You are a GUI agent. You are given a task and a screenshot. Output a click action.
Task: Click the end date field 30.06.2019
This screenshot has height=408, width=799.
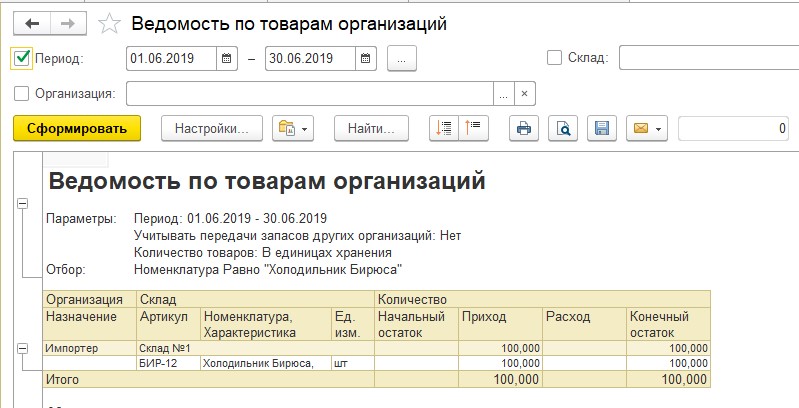tap(310, 59)
